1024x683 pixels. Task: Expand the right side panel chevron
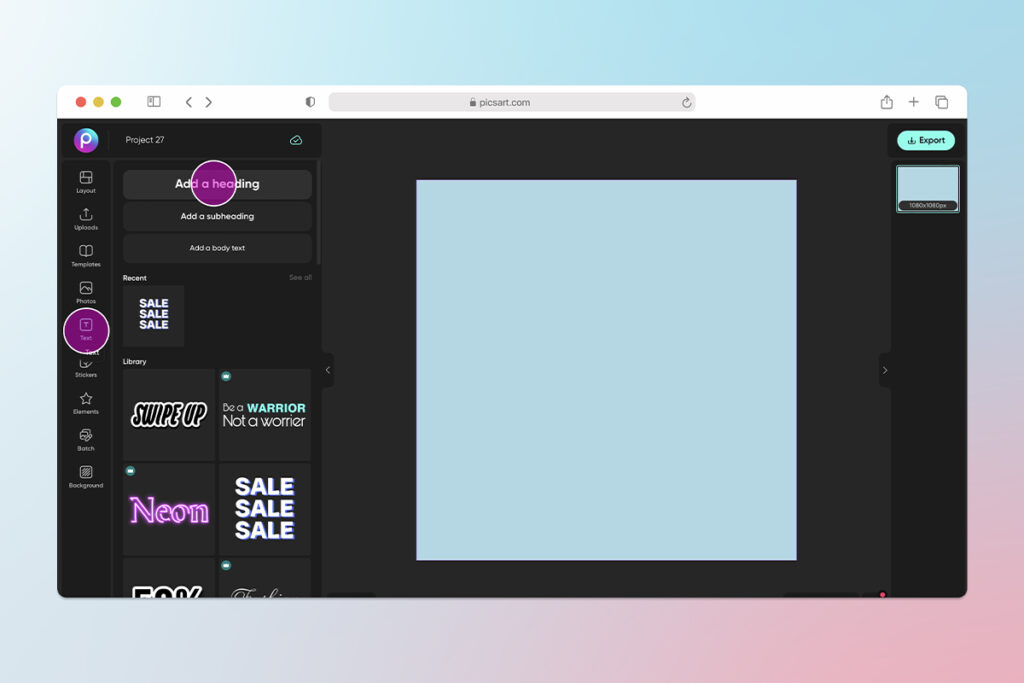[884, 369]
